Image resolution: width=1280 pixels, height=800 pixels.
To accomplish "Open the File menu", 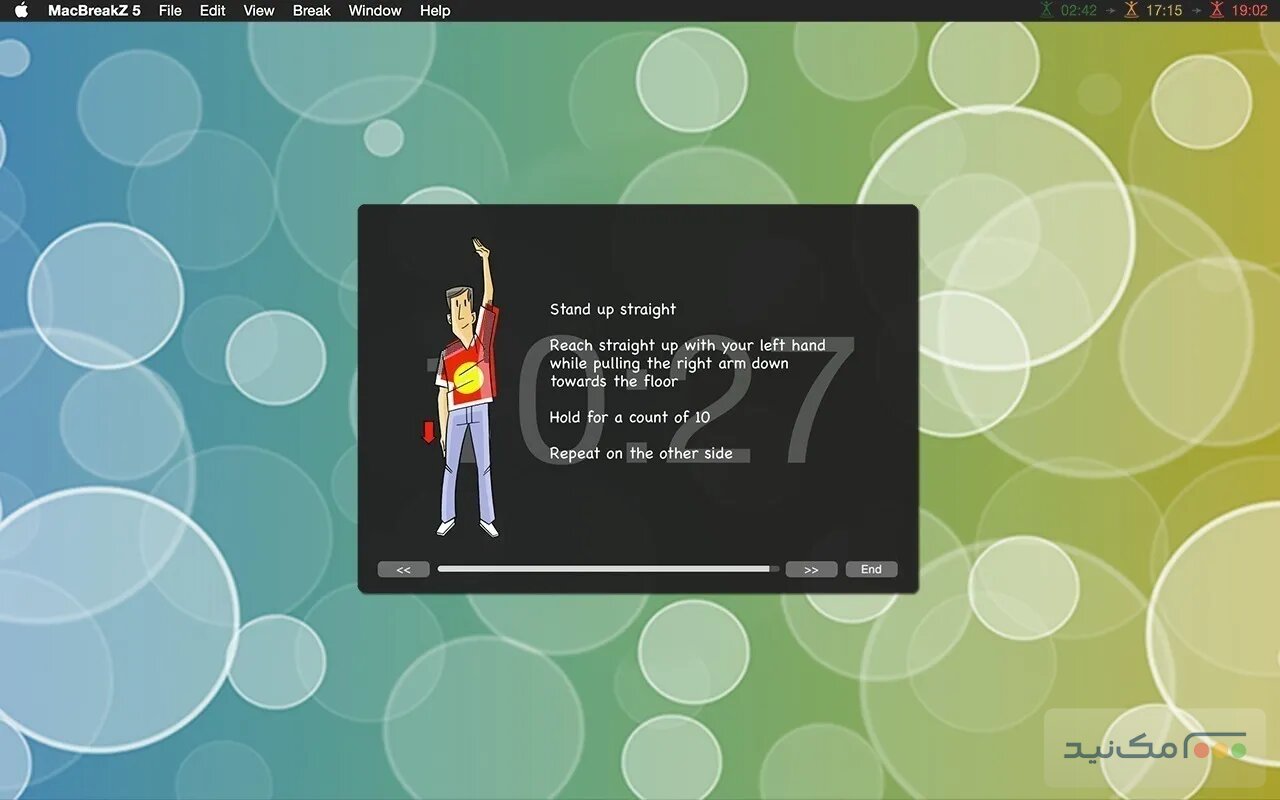I will (170, 10).
